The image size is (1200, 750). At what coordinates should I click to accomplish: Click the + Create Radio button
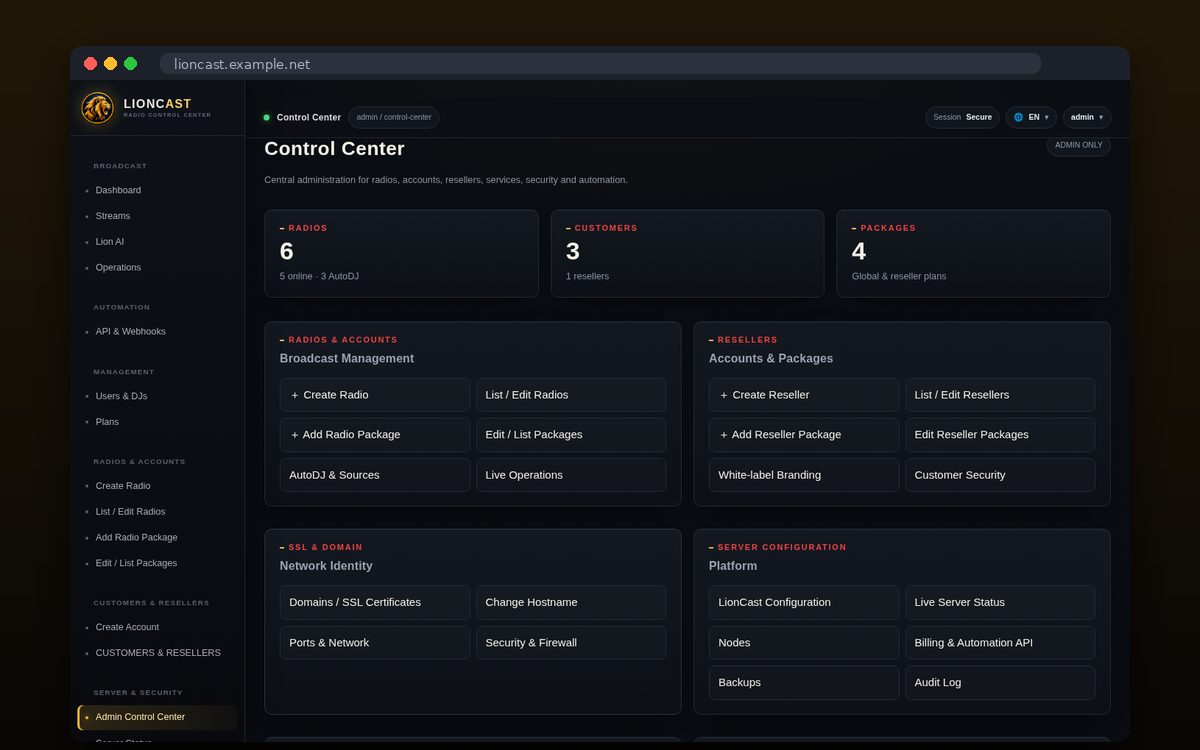375,395
